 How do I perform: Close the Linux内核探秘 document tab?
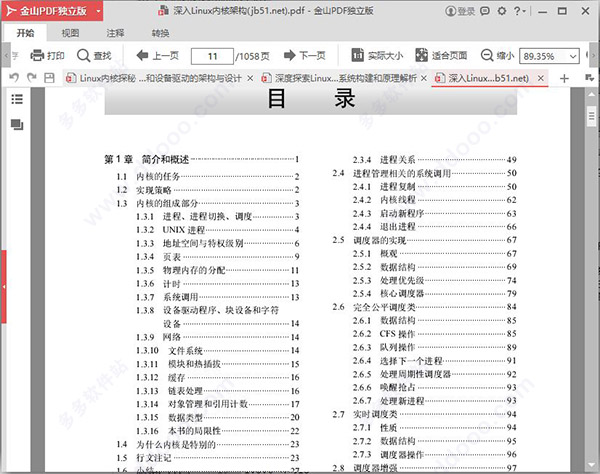[250, 78]
